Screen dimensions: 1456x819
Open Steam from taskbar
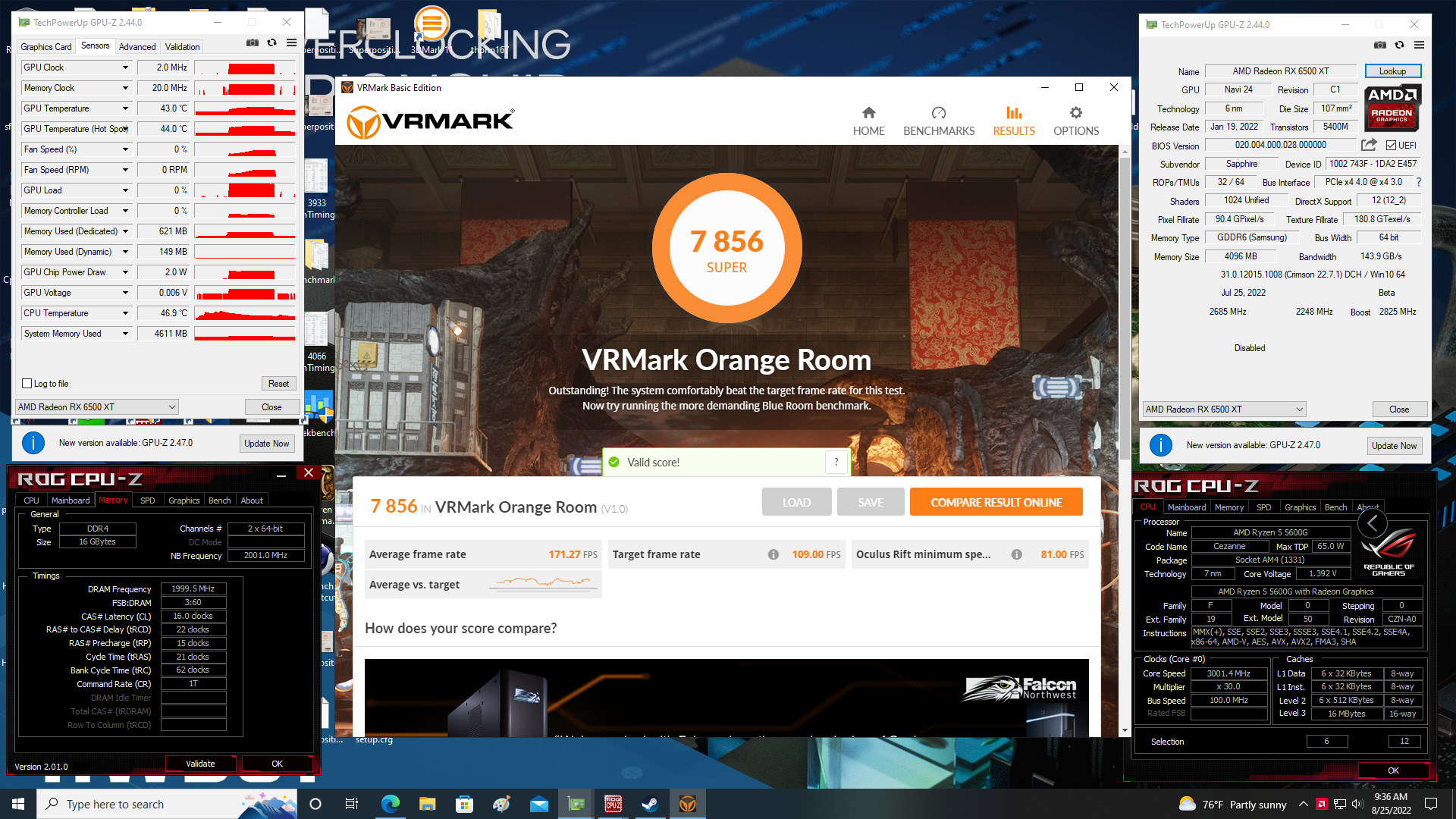(651, 804)
